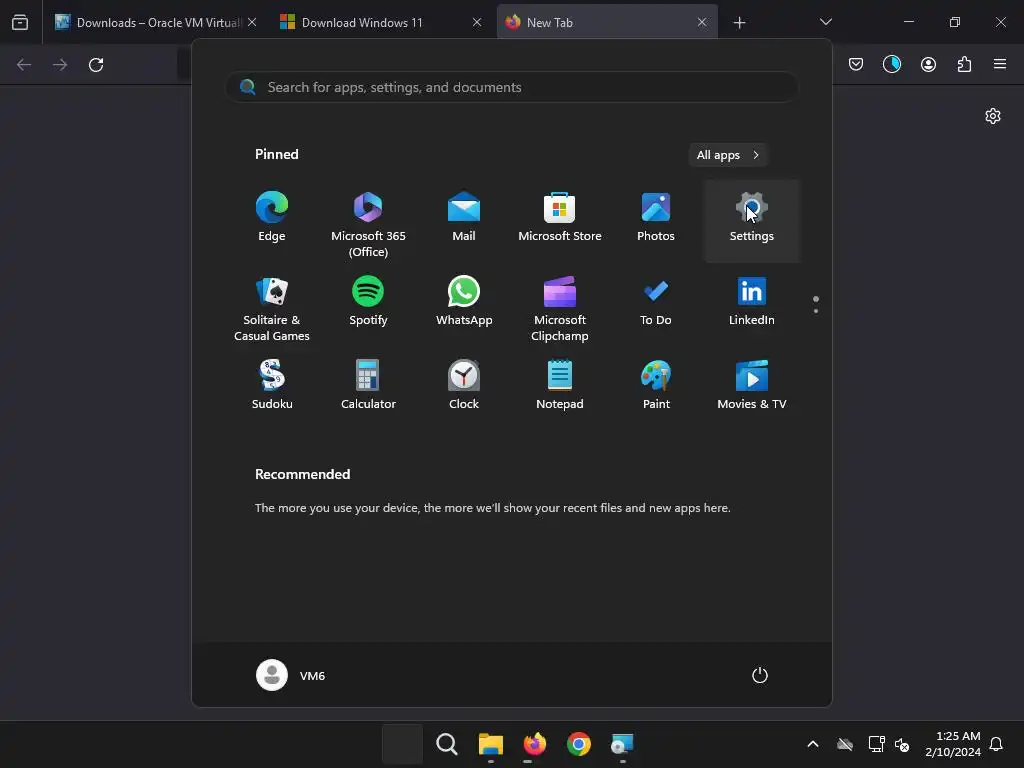The width and height of the screenshot is (1024, 768).
Task: Open the list all tabs dropdown
Action: (x=825, y=22)
